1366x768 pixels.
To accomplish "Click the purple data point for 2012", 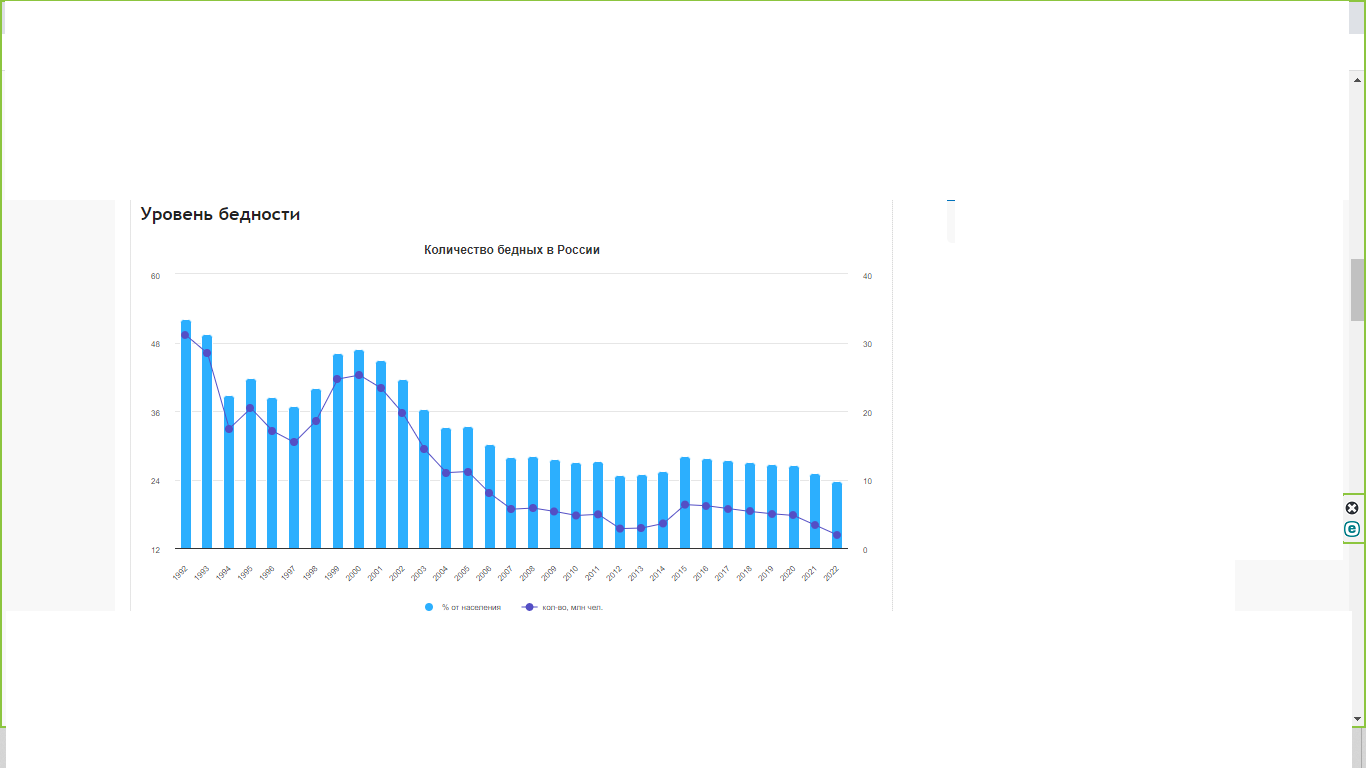I will point(620,528).
